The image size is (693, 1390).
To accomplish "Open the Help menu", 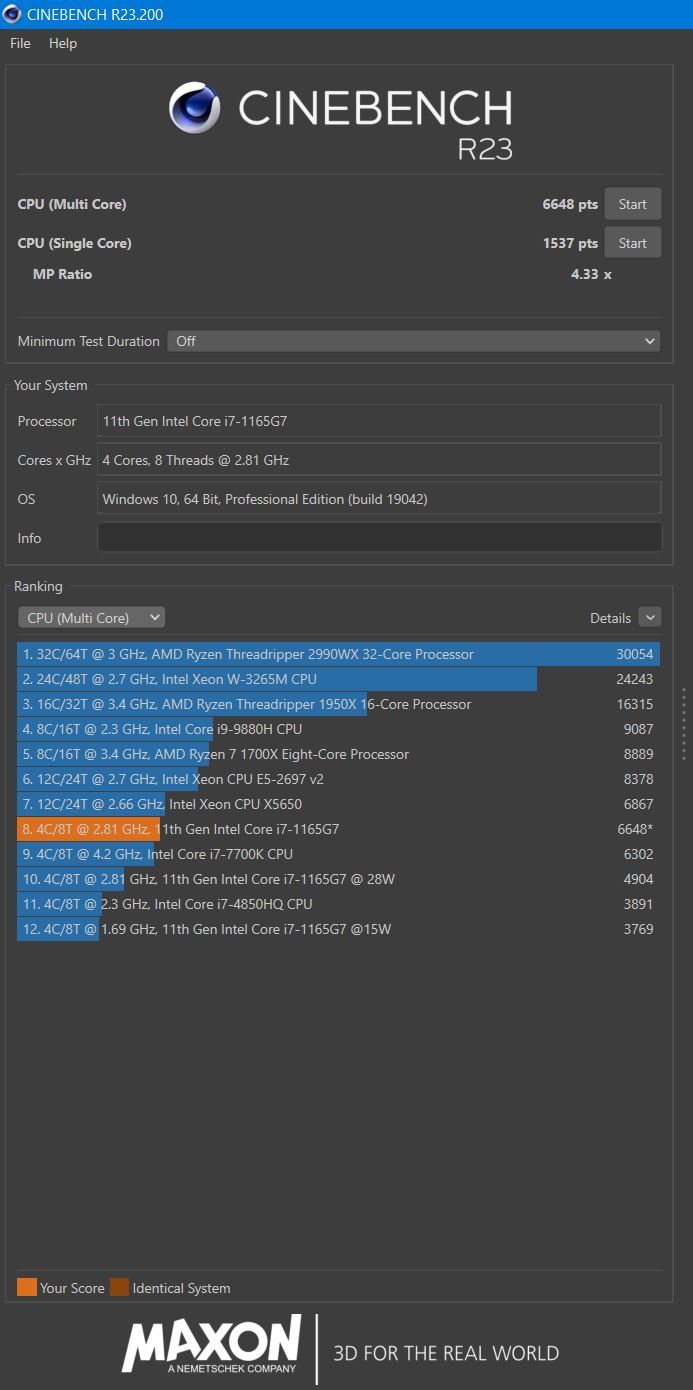I will 63,43.
